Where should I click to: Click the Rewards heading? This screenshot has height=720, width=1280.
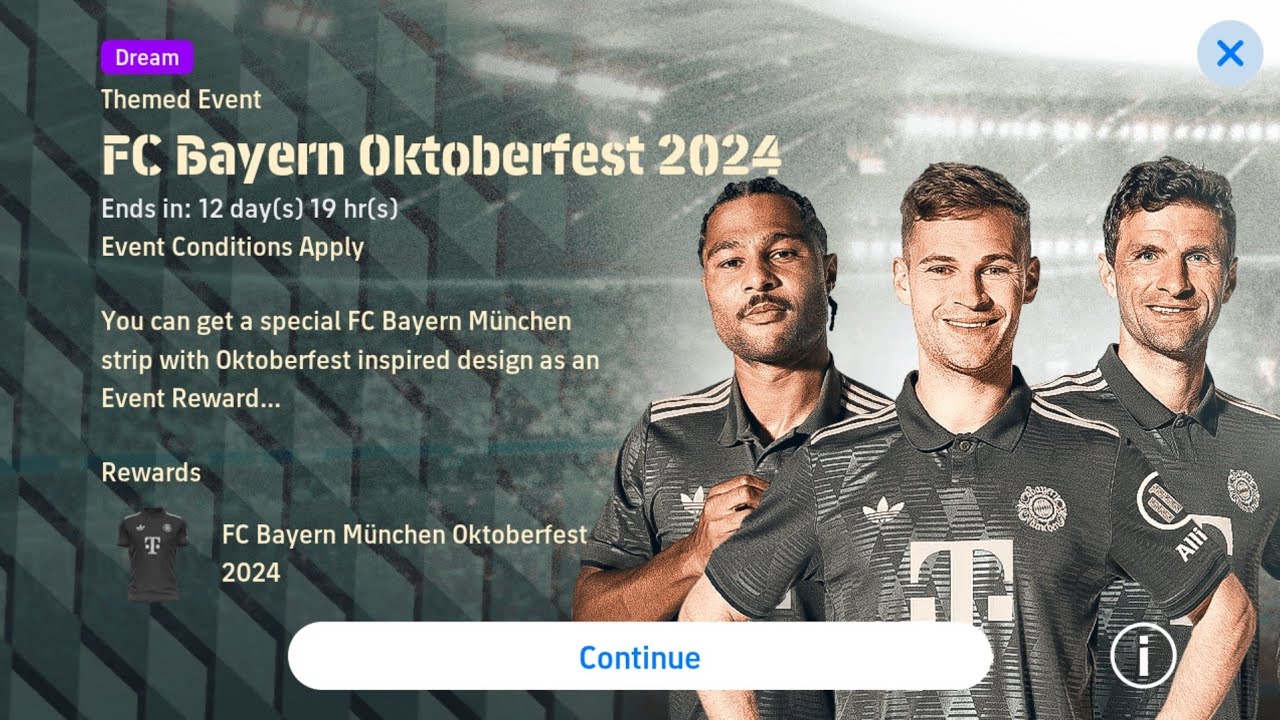[x=151, y=472]
